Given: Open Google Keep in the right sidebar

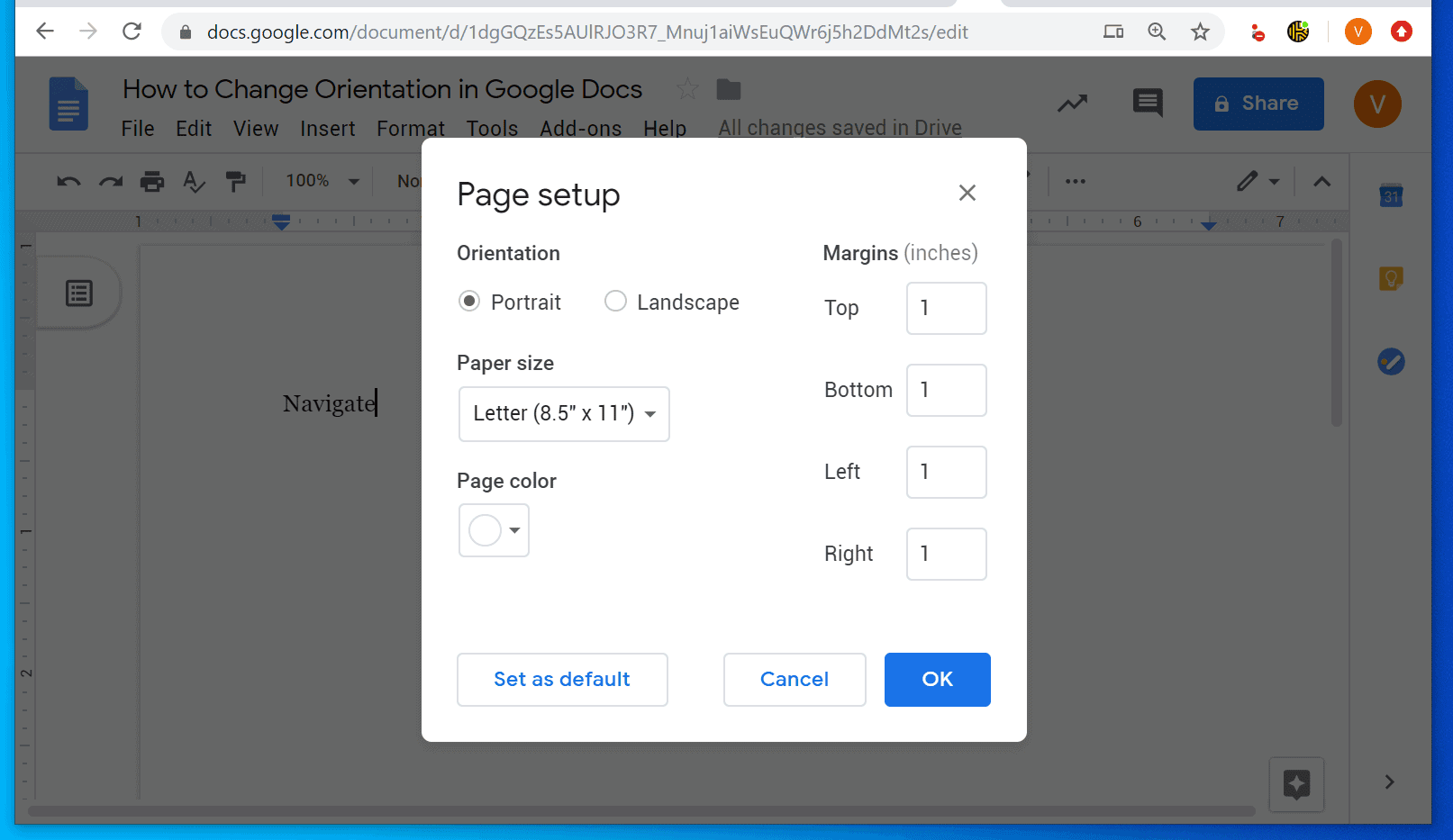Looking at the screenshot, I should click(x=1392, y=278).
